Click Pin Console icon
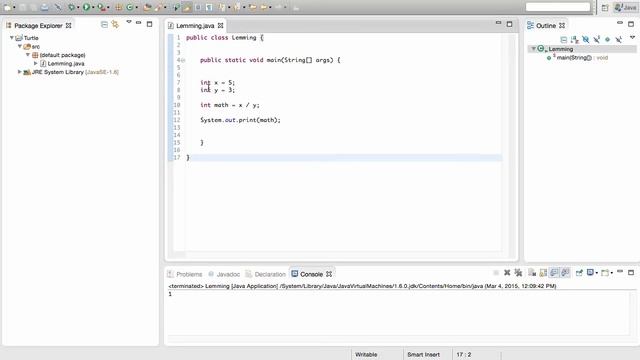 point(579,273)
